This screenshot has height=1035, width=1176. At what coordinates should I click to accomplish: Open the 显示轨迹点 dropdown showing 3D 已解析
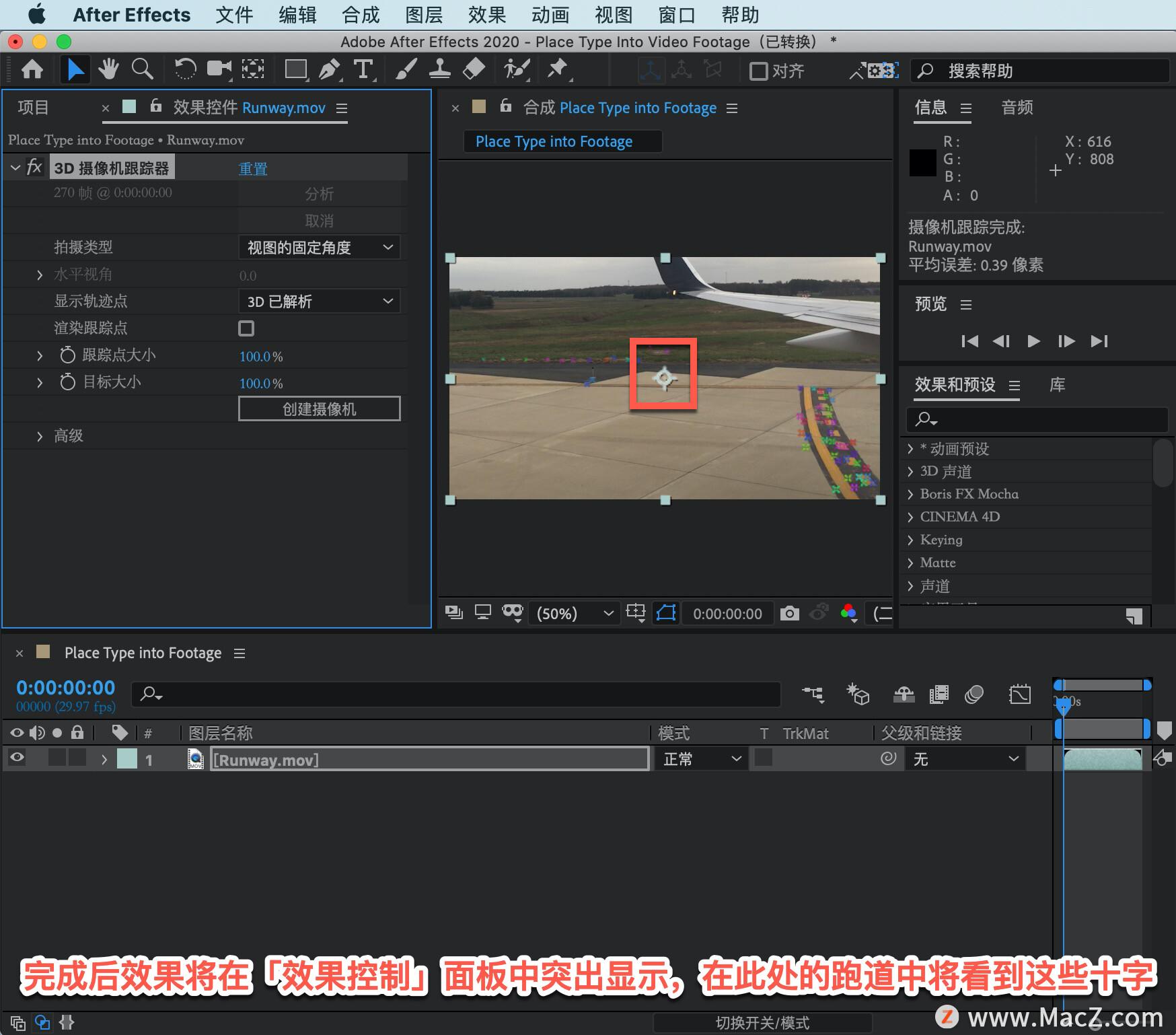click(x=319, y=301)
